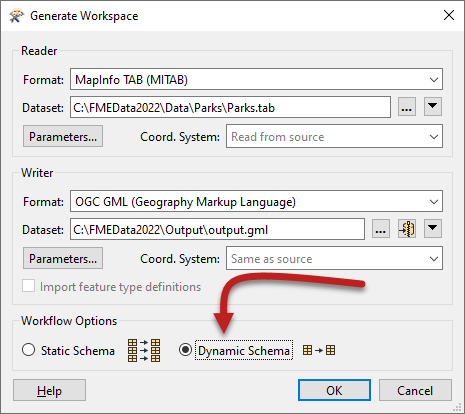Open the Reader Format dropdown
This screenshot has height=414, width=465.
tap(256, 79)
